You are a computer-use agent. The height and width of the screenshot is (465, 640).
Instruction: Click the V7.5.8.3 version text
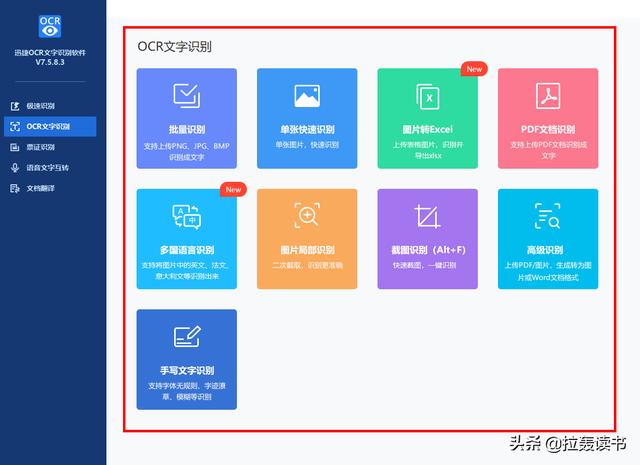coord(52,63)
